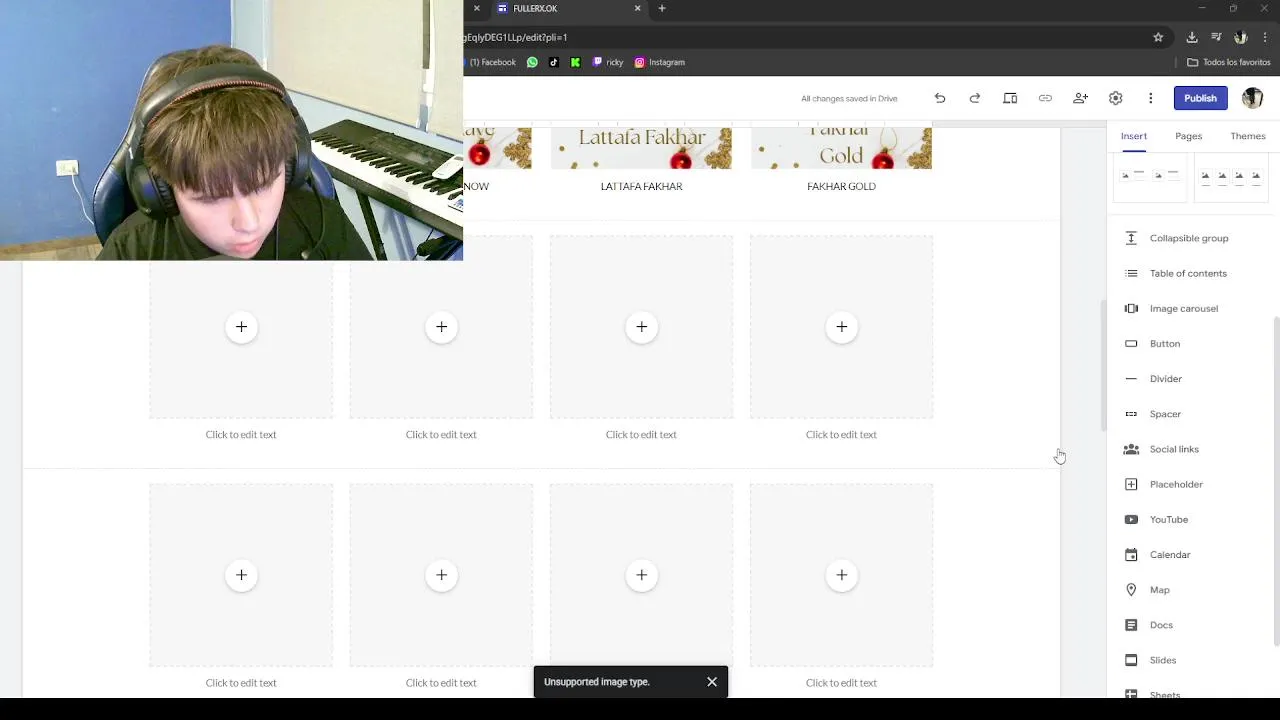This screenshot has width=1280, height=720.
Task: Open the Todos los favoritos folder
Action: pos(1228,62)
